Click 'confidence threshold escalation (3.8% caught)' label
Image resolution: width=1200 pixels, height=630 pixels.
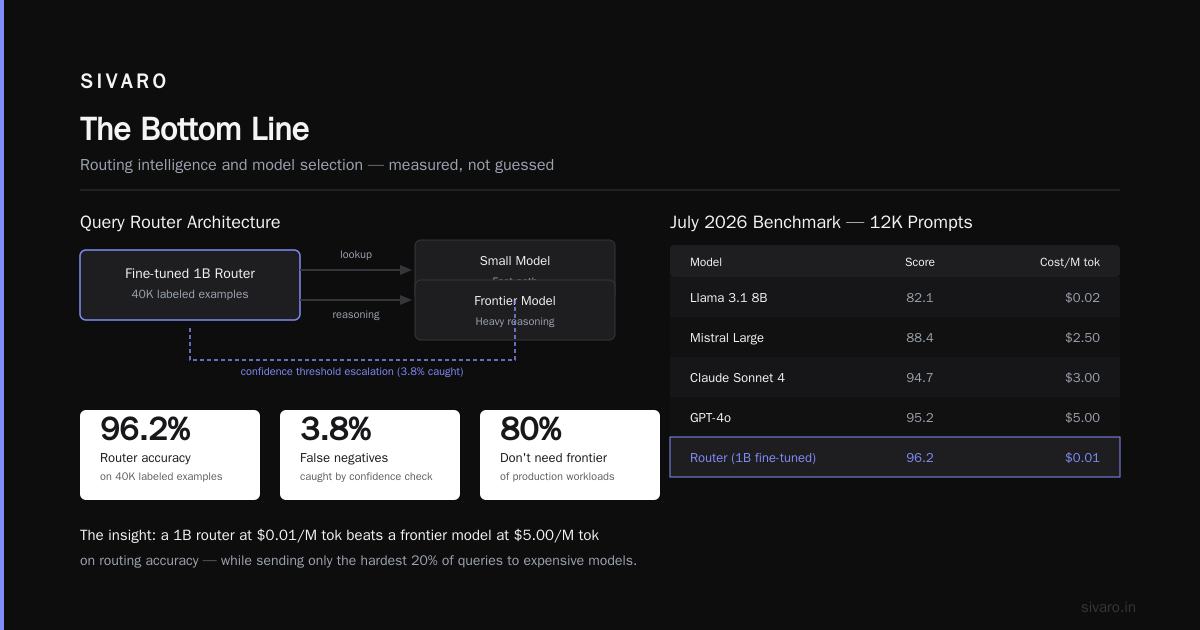(x=352, y=371)
